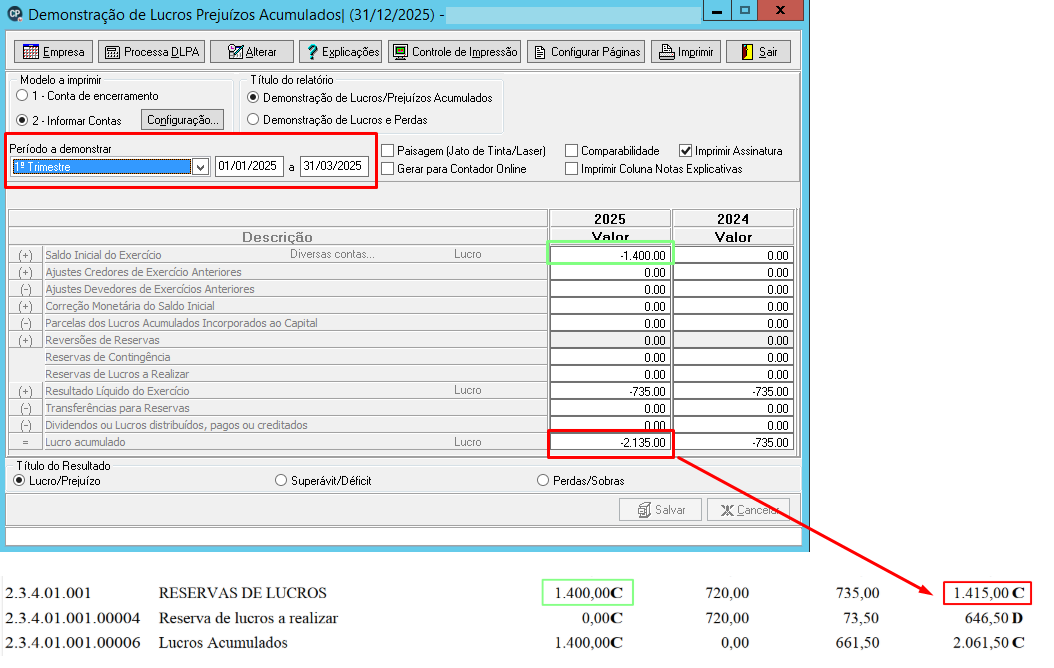Click 2024 Lucro acumulado value -735.00
The height and width of the screenshot is (668, 1054).
733,443
